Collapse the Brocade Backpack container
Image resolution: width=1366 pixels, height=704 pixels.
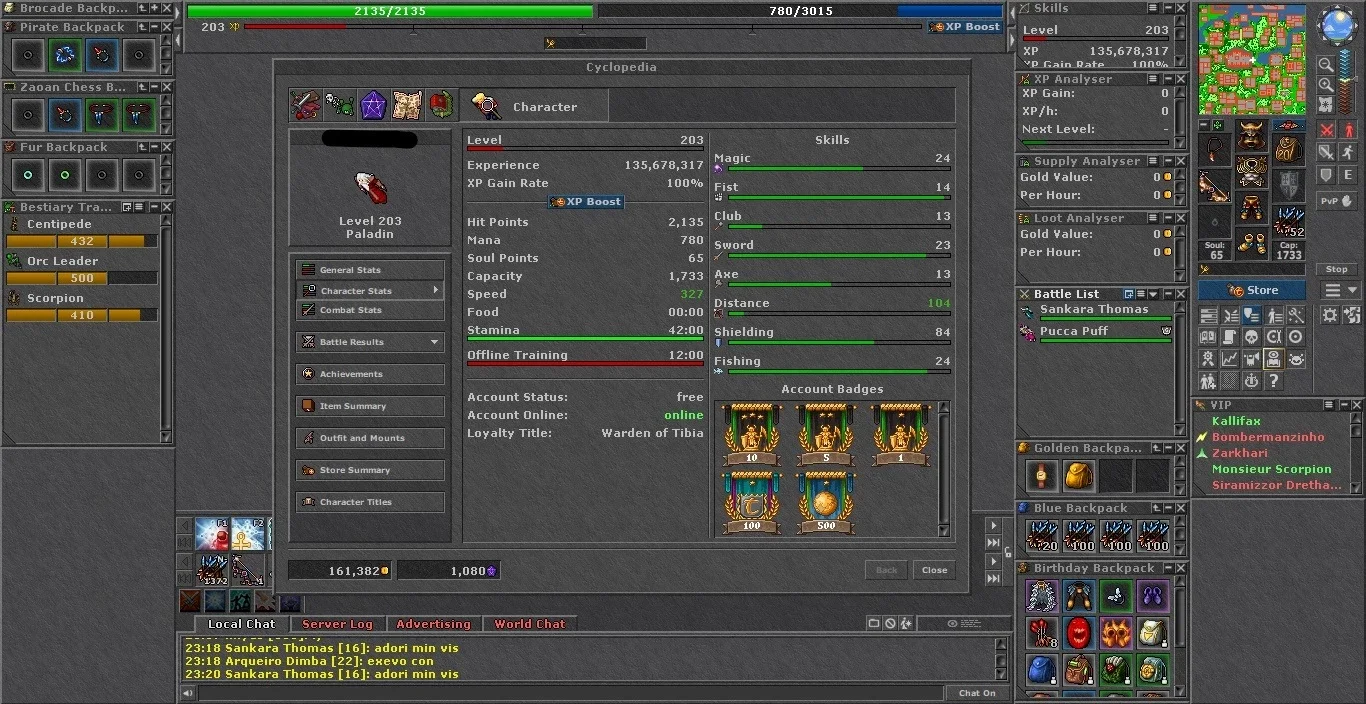click(154, 8)
